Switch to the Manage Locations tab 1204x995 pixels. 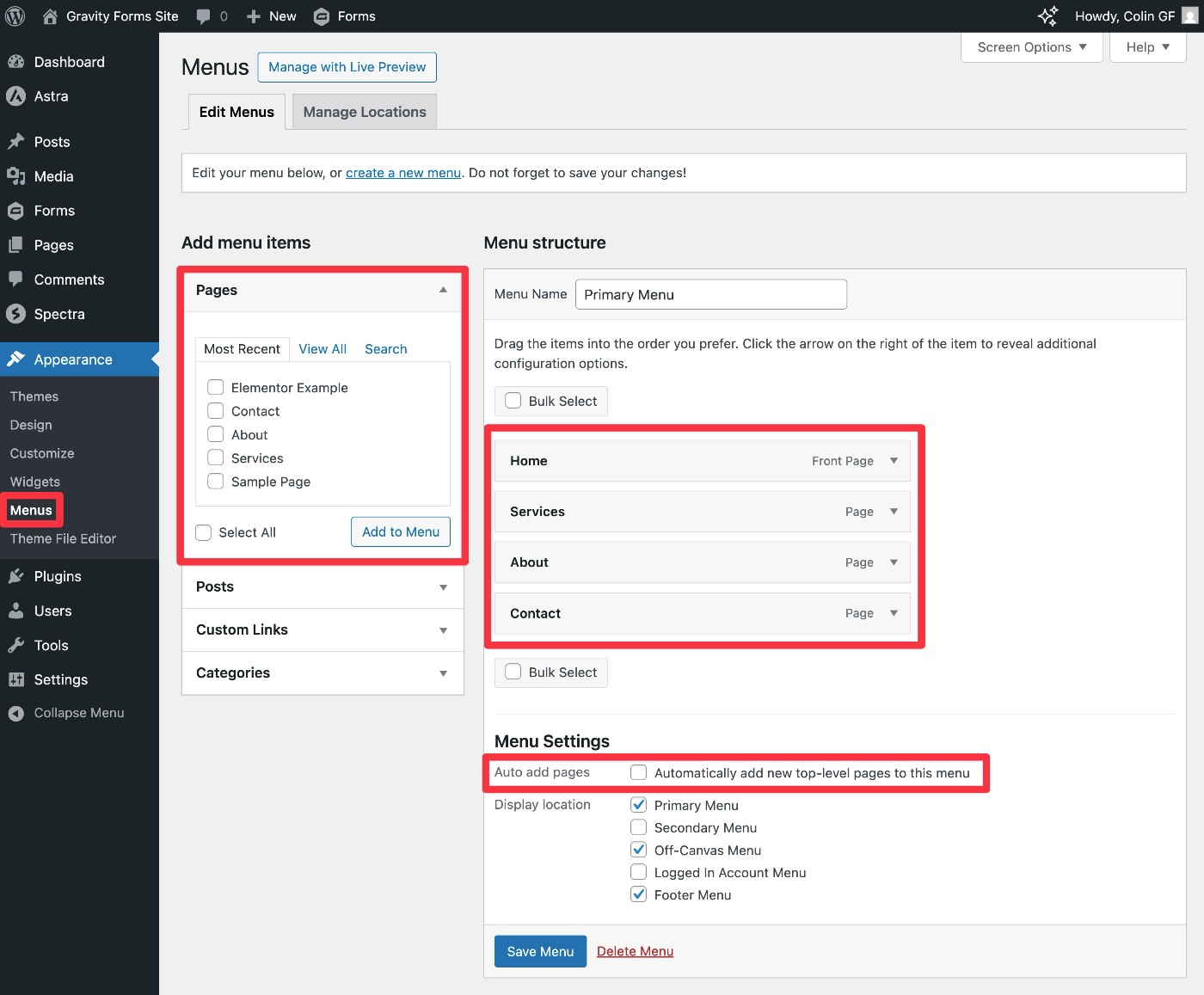(x=365, y=112)
